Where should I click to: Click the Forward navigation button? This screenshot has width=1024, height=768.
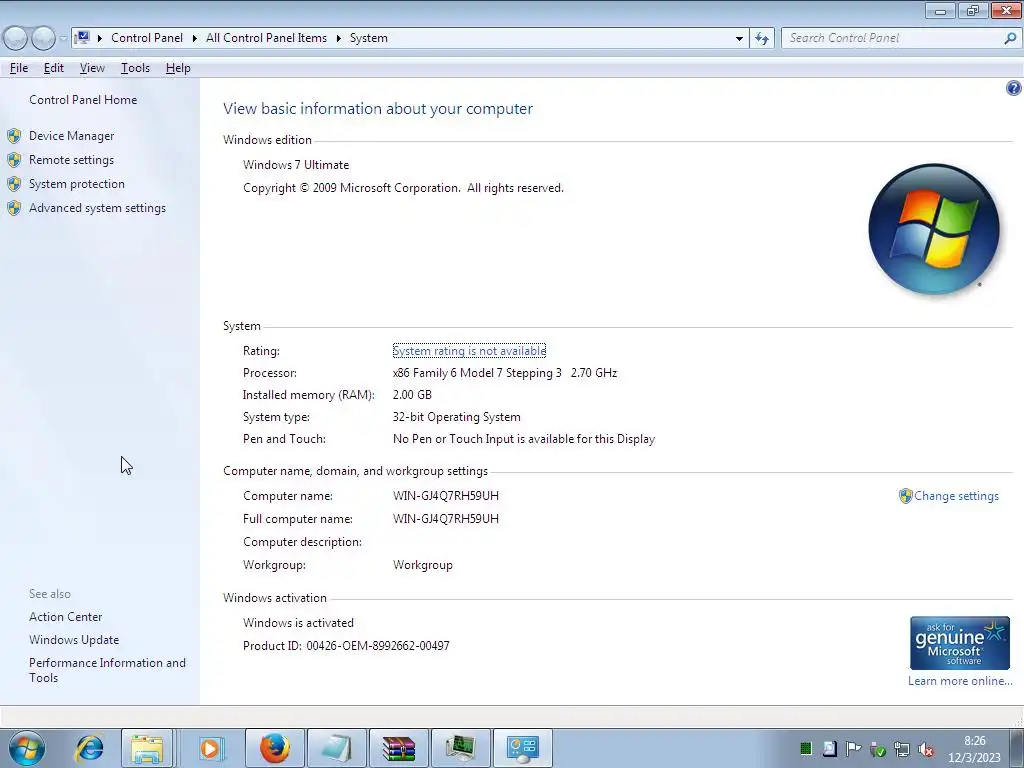tap(44, 39)
